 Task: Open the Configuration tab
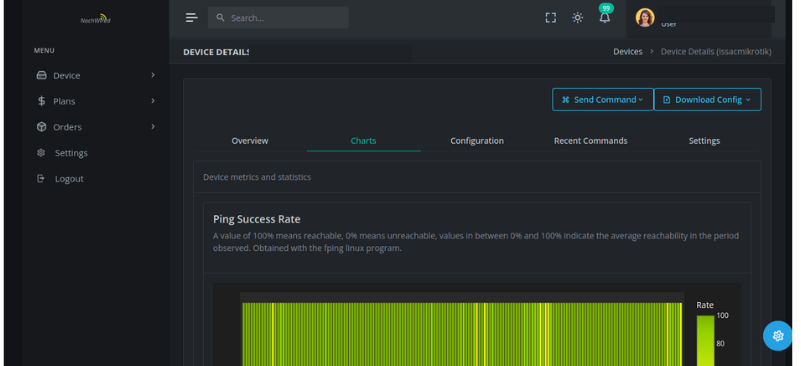pyautogui.click(x=477, y=141)
